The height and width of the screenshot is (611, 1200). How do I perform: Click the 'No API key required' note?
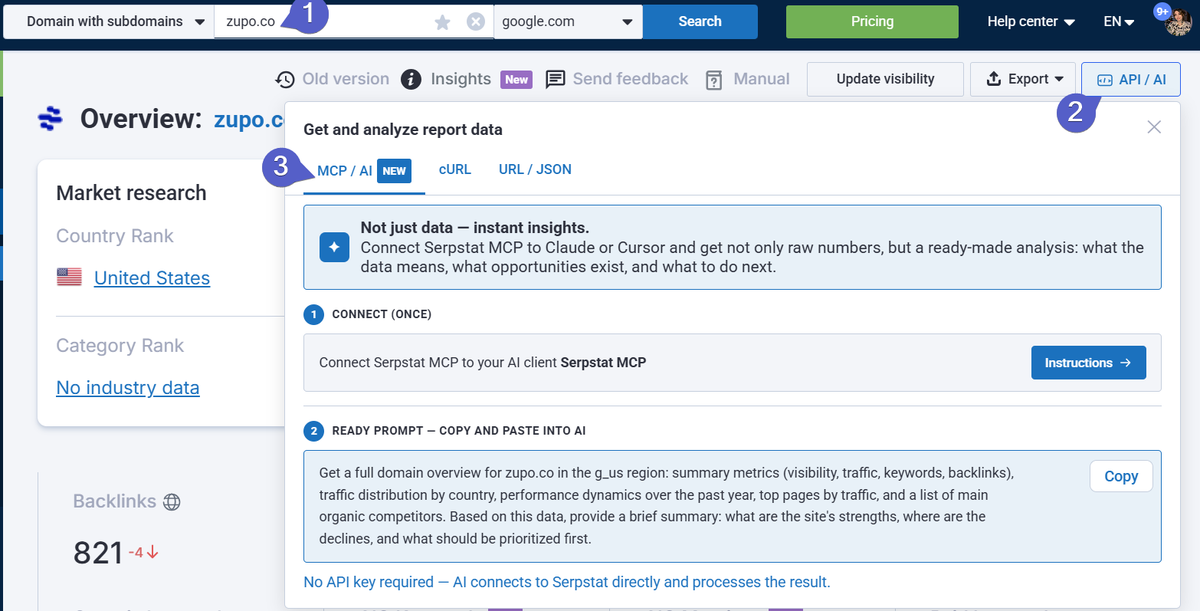click(x=567, y=582)
